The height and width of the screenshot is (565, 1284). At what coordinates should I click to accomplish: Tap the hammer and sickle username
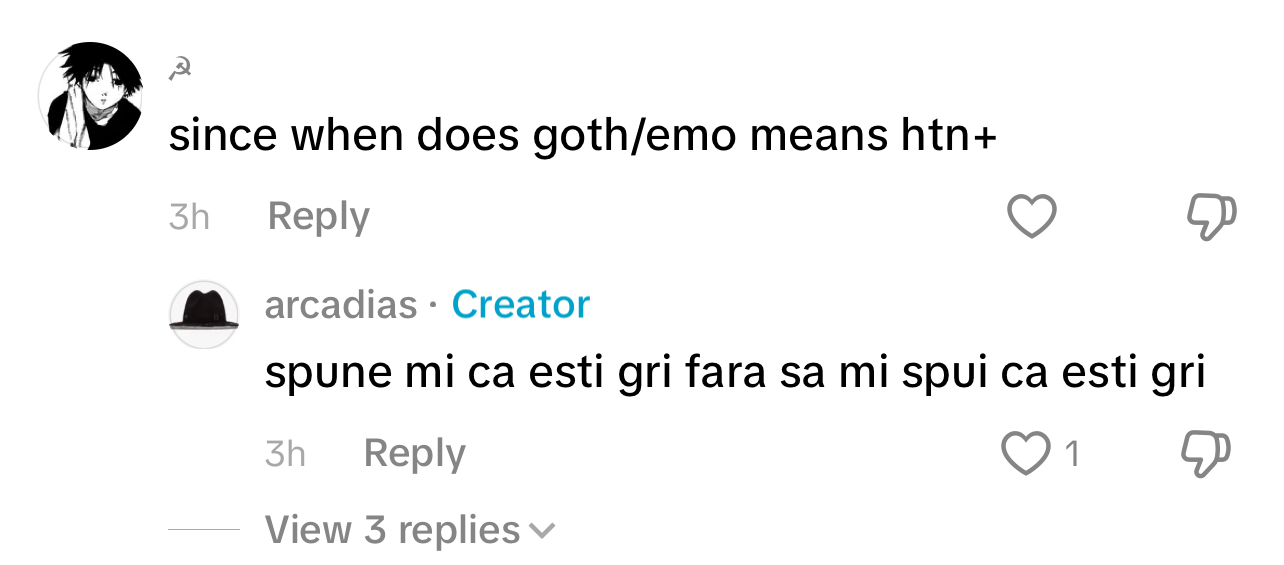tap(181, 69)
